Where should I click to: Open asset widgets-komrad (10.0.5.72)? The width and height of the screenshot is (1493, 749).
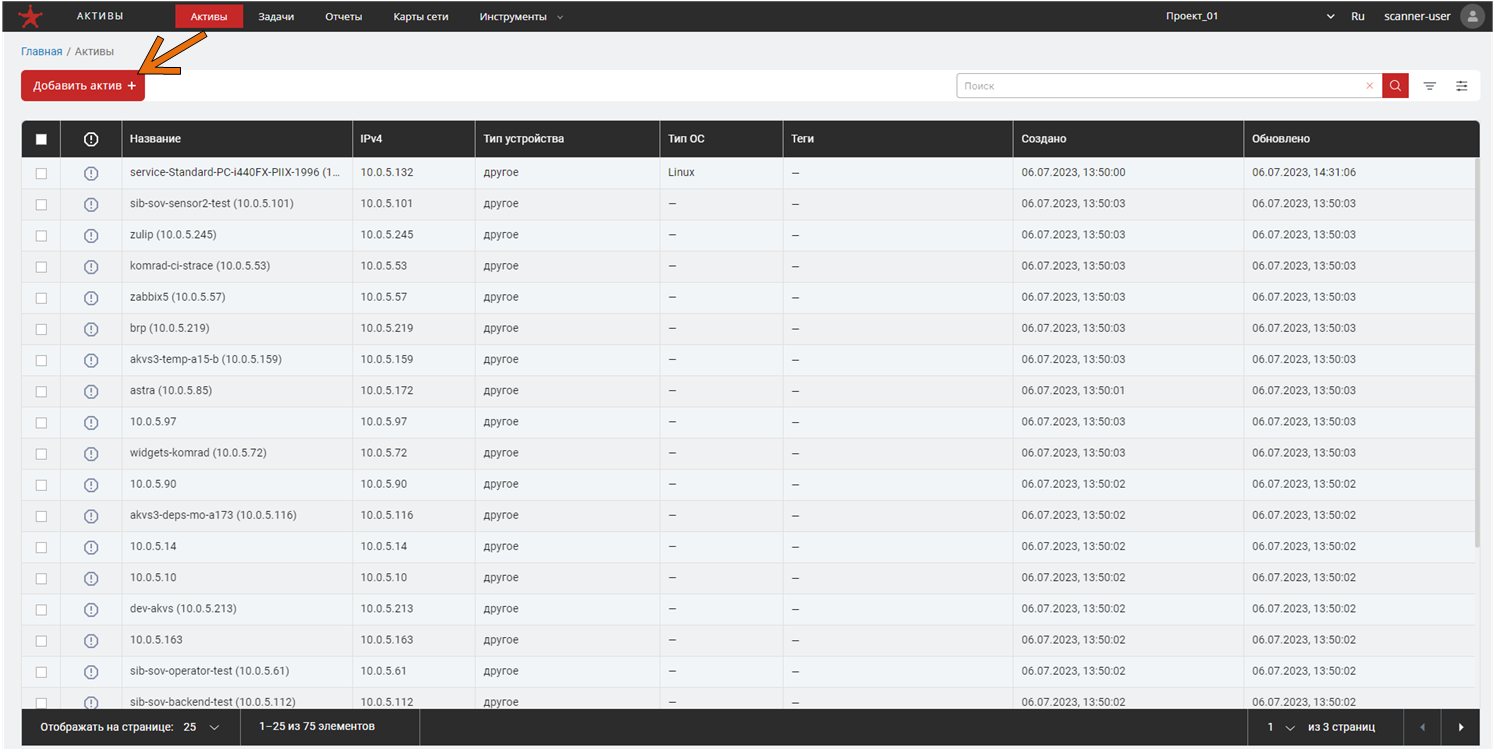click(198, 453)
